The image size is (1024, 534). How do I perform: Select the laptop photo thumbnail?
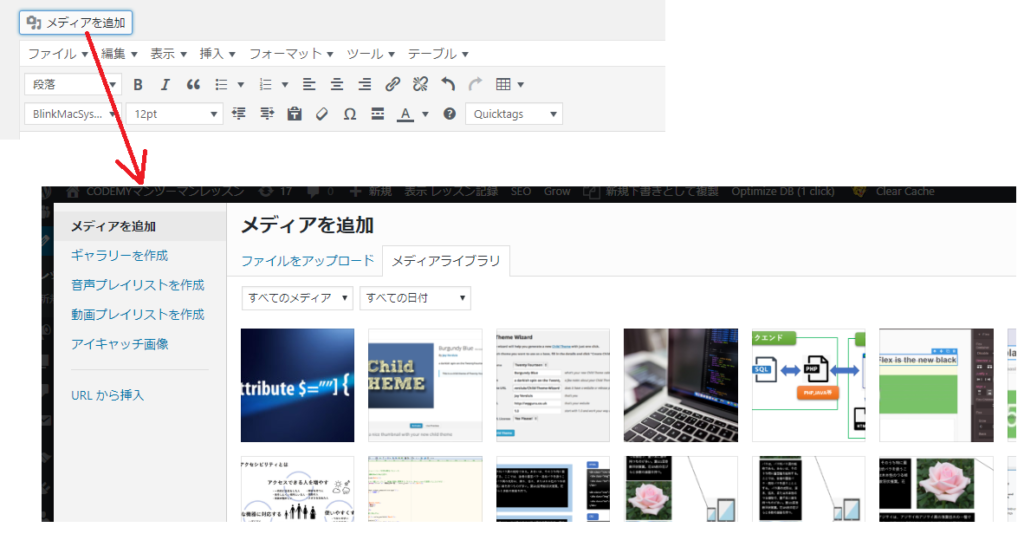point(680,385)
